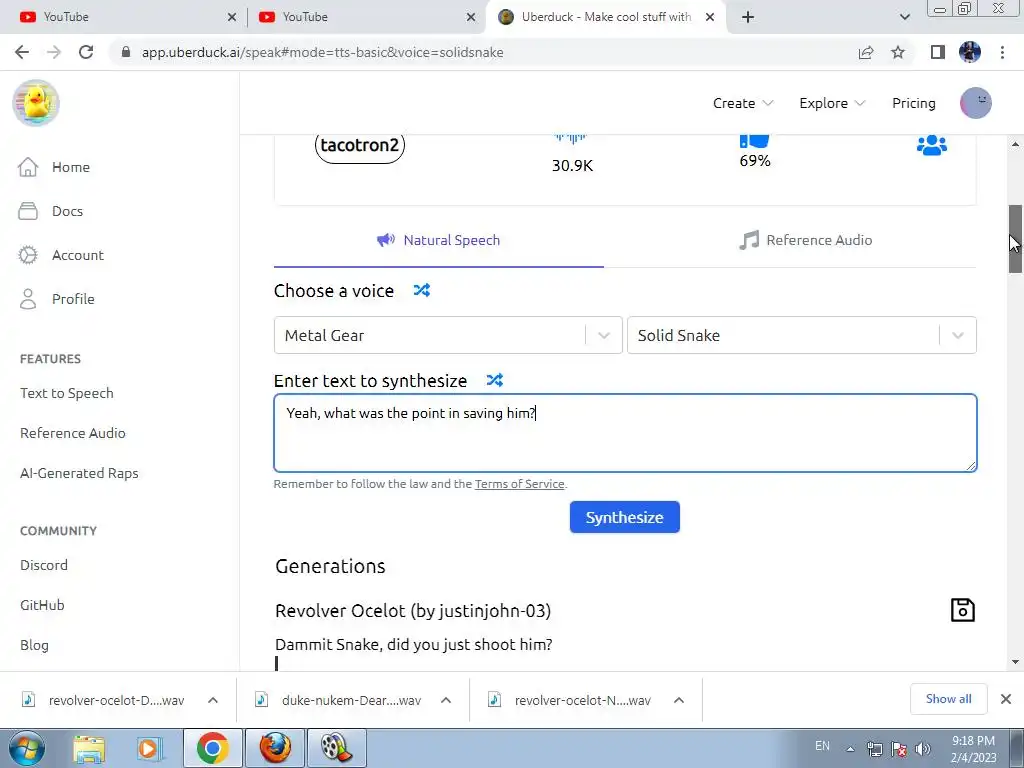Close the first YouTube tab

232,17
